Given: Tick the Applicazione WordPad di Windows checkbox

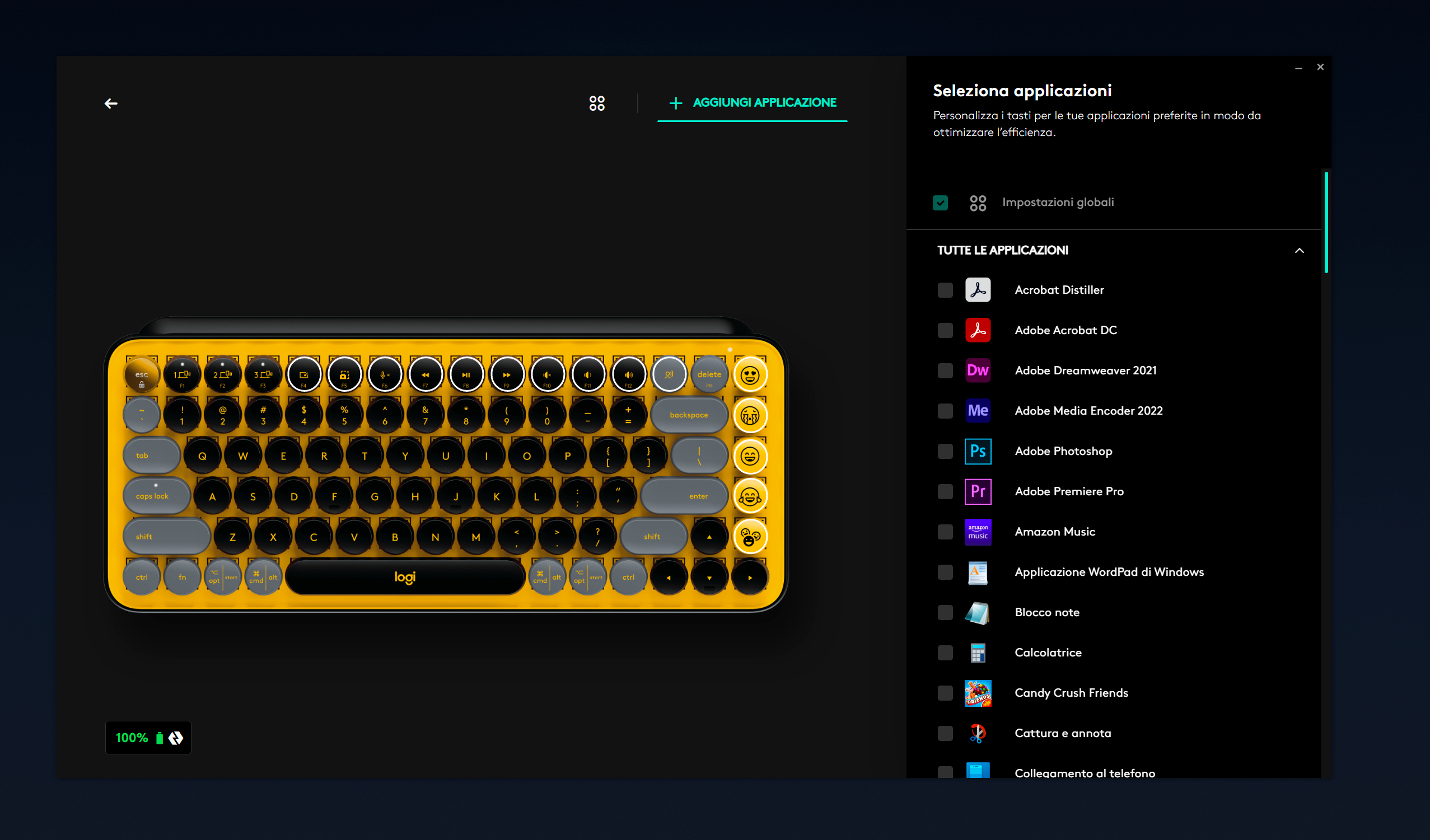Looking at the screenshot, I should coord(945,572).
